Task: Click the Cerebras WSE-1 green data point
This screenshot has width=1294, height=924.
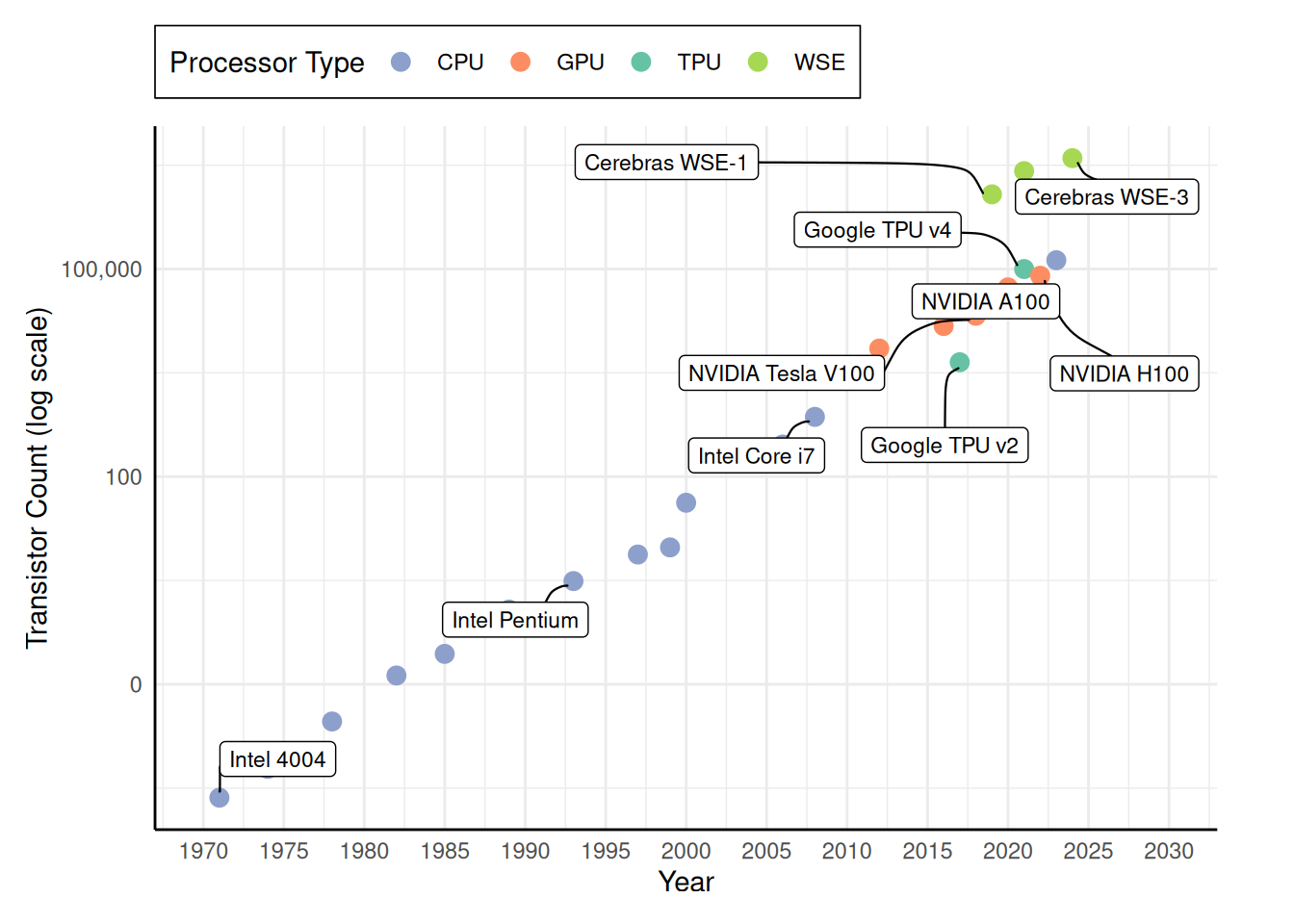Action: pos(992,194)
